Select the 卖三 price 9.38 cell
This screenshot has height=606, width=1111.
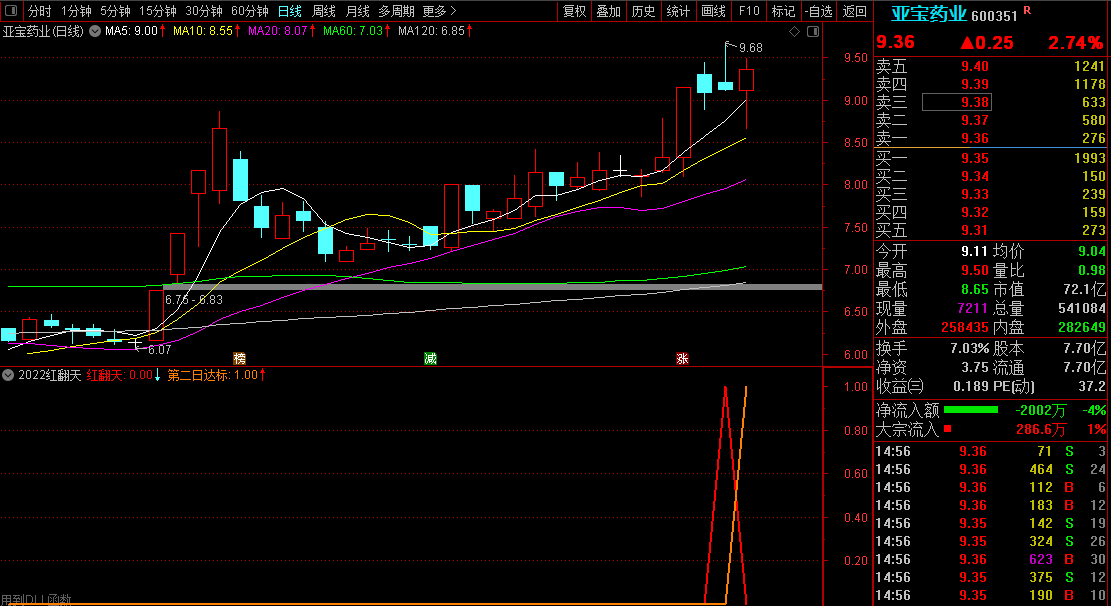point(956,102)
